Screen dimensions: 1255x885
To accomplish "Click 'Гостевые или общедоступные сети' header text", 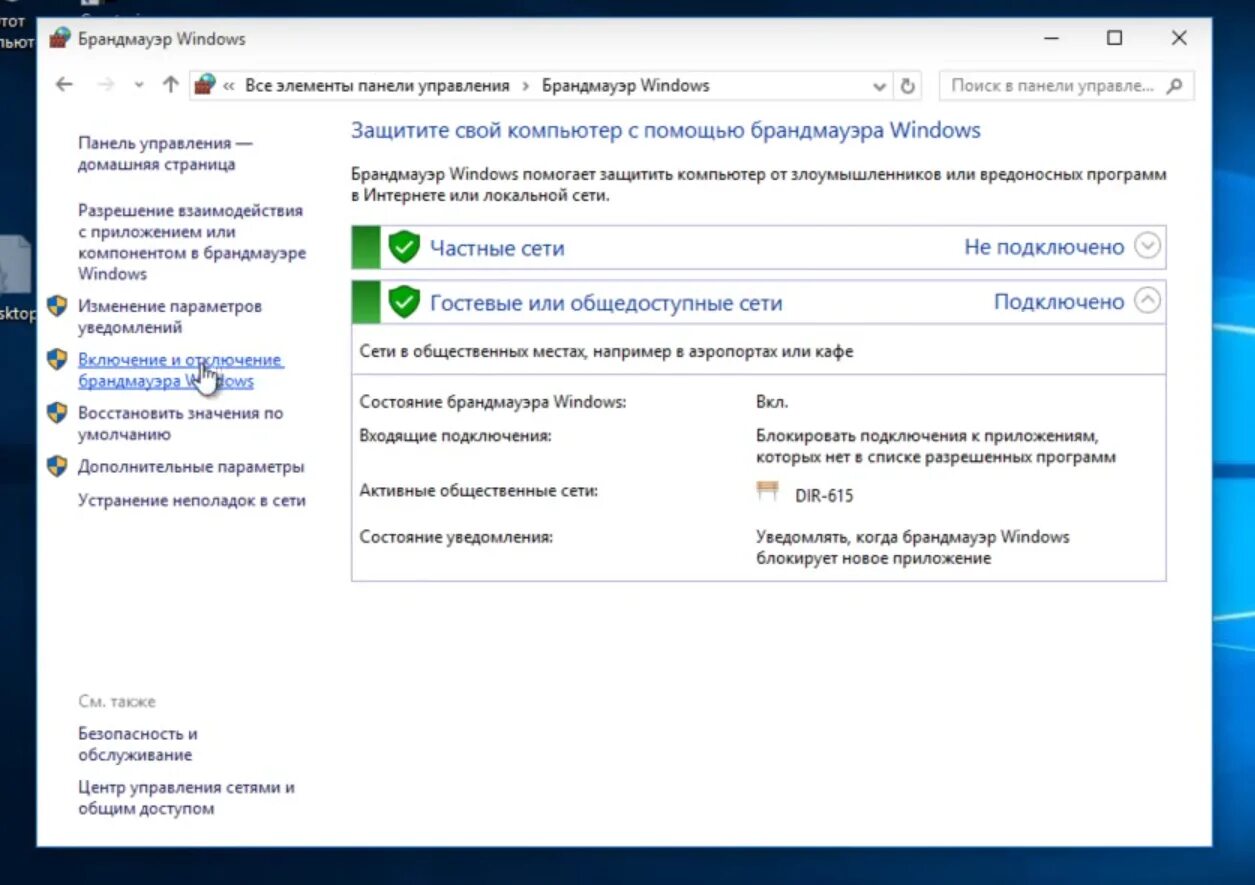I will (x=606, y=303).
